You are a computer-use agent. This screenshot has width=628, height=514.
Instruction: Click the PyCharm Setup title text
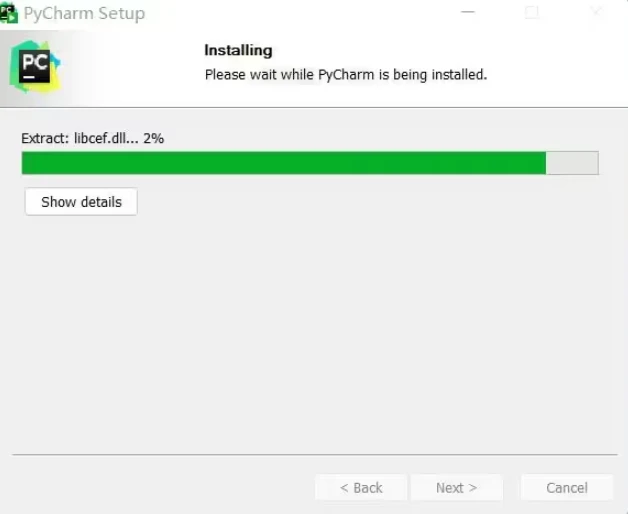84,13
